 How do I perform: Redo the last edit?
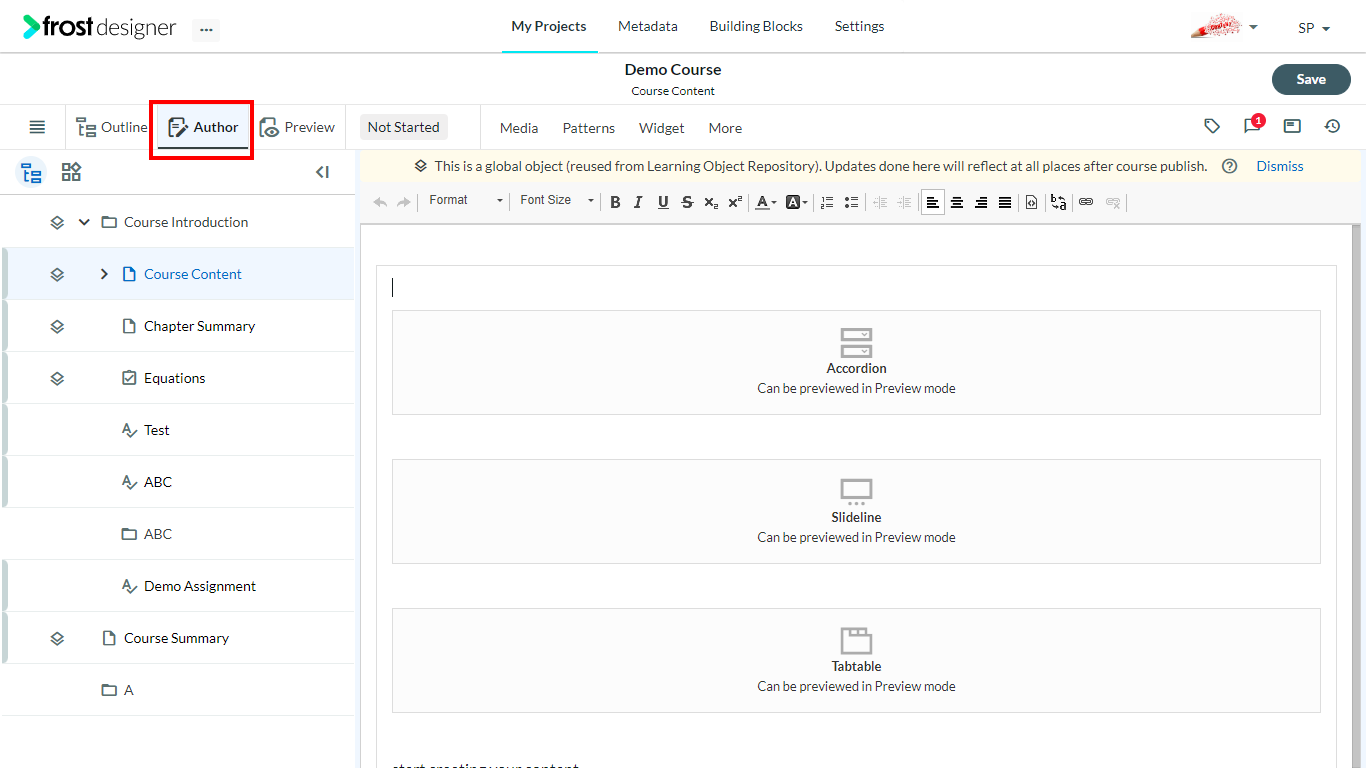pos(404,202)
